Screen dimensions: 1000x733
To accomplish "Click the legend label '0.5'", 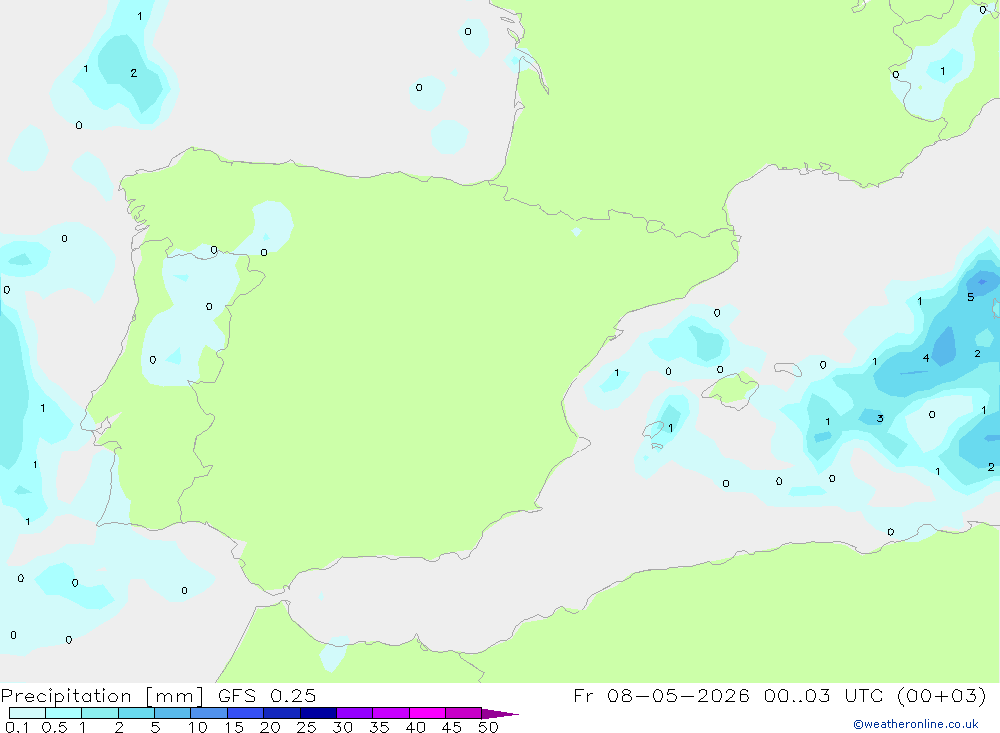I will tap(54, 727).
